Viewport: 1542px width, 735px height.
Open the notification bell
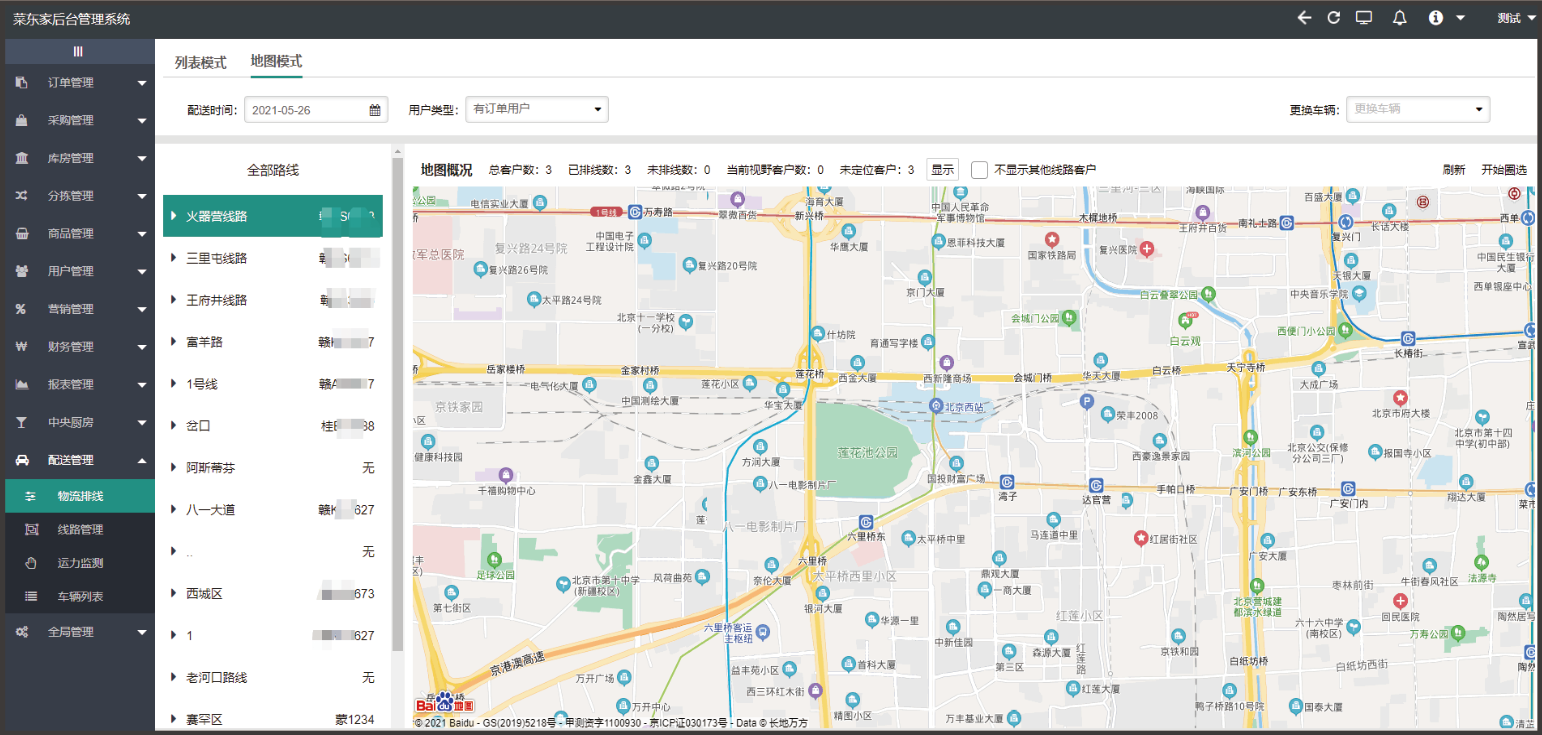point(1399,18)
